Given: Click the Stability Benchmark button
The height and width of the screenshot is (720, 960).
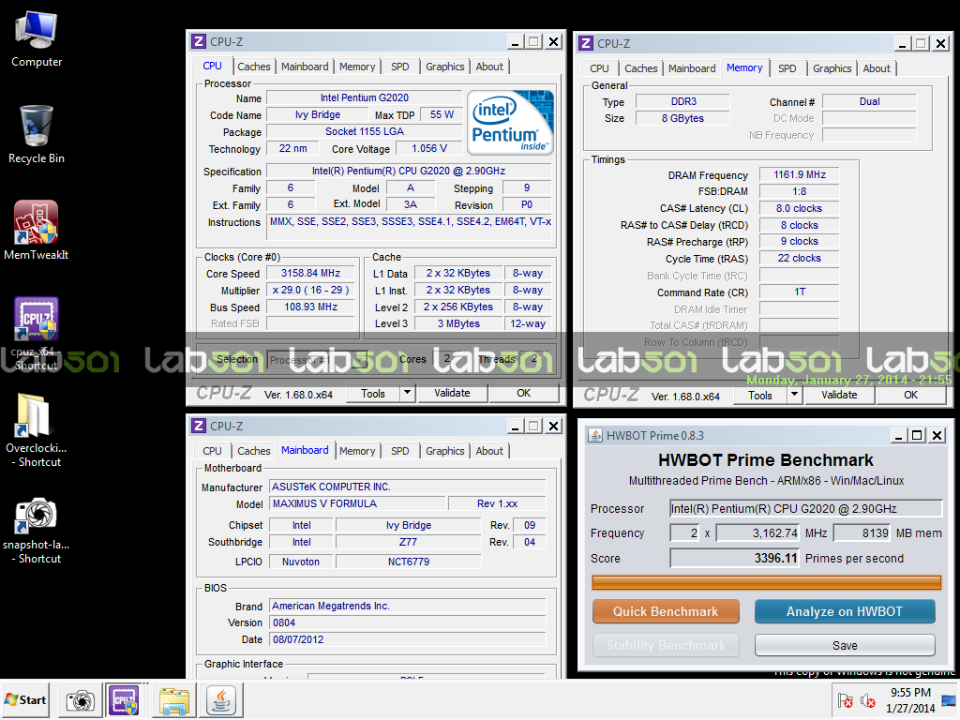Looking at the screenshot, I should pyautogui.click(x=666, y=645).
